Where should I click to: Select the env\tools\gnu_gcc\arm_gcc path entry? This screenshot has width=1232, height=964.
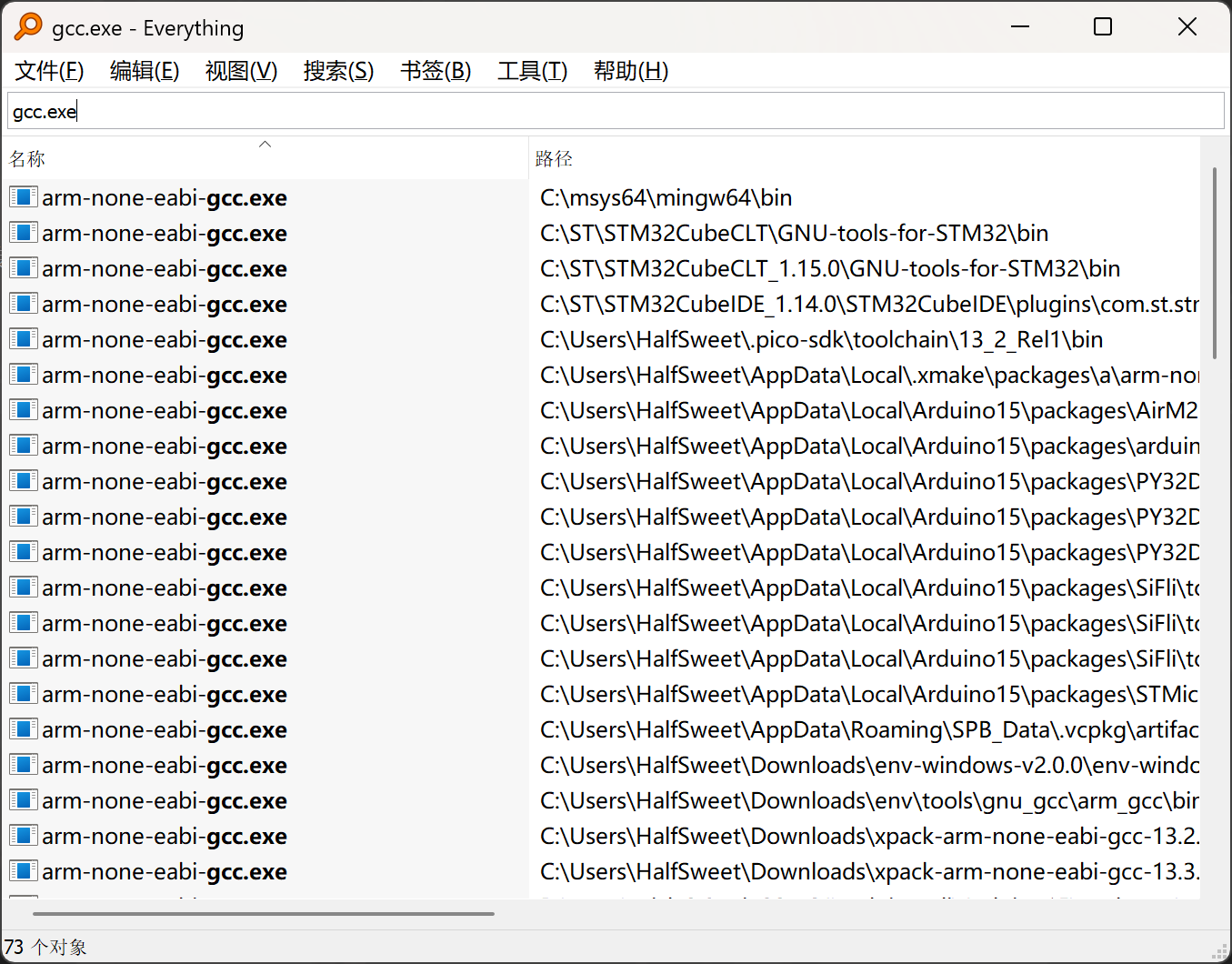pyautogui.click(x=868, y=801)
